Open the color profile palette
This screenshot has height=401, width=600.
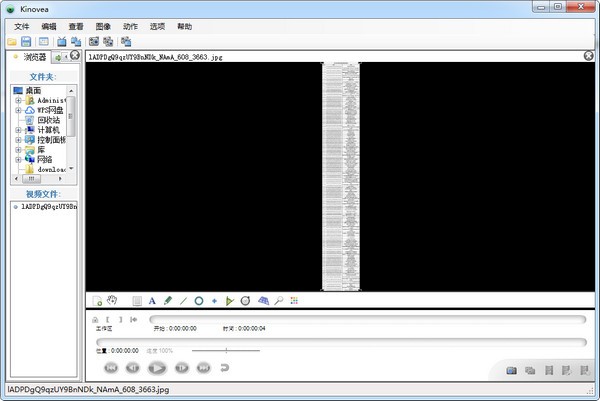[x=294, y=301]
